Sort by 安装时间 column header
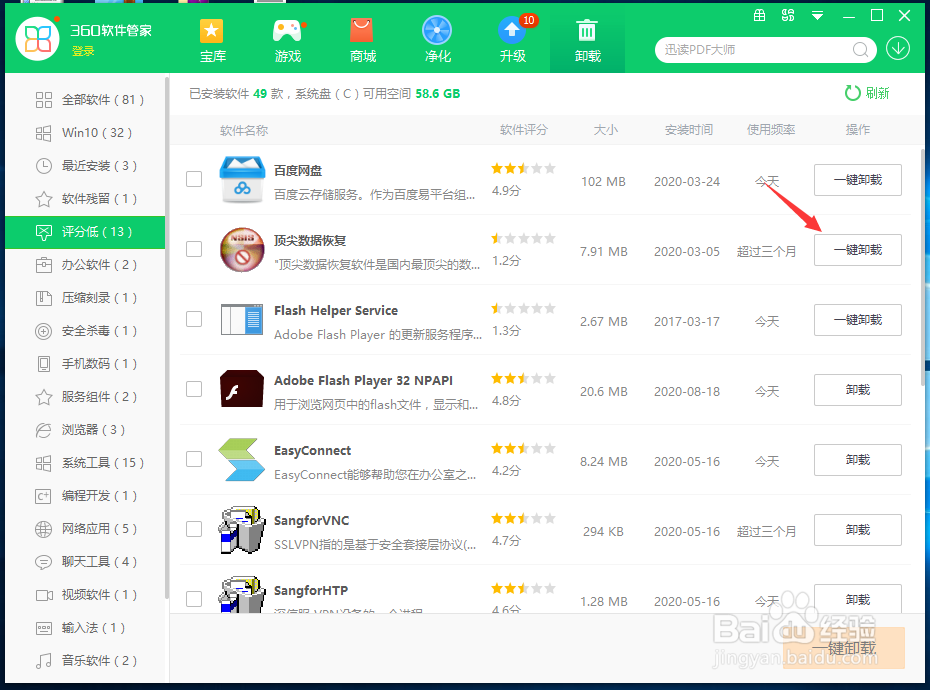The height and width of the screenshot is (690, 930). pyautogui.click(x=689, y=130)
